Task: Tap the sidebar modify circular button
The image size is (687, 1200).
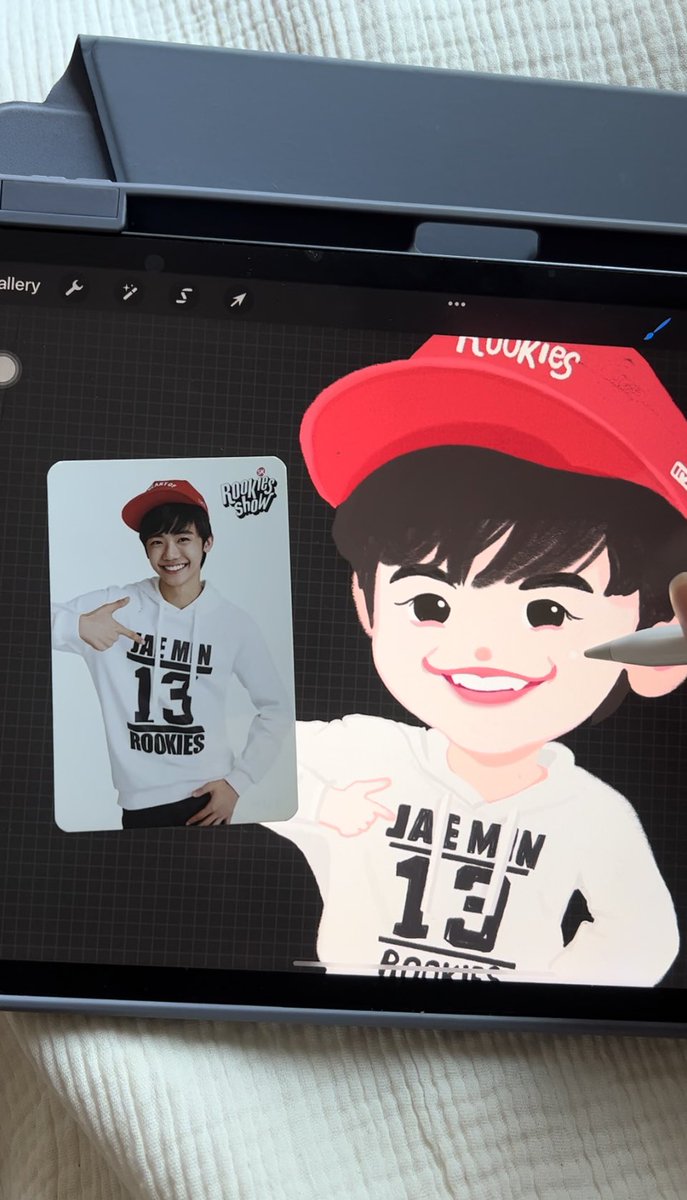Action: 8,368
